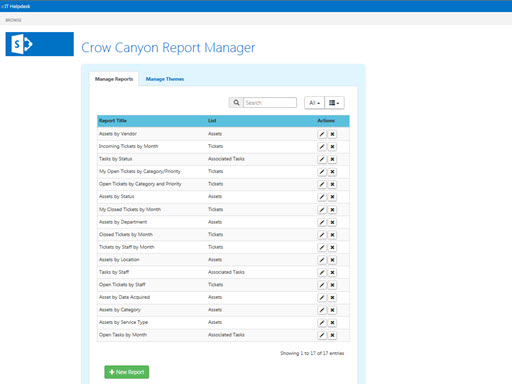512x384 pixels.
Task: Switch to Manage Themes tab
Action: (x=165, y=79)
